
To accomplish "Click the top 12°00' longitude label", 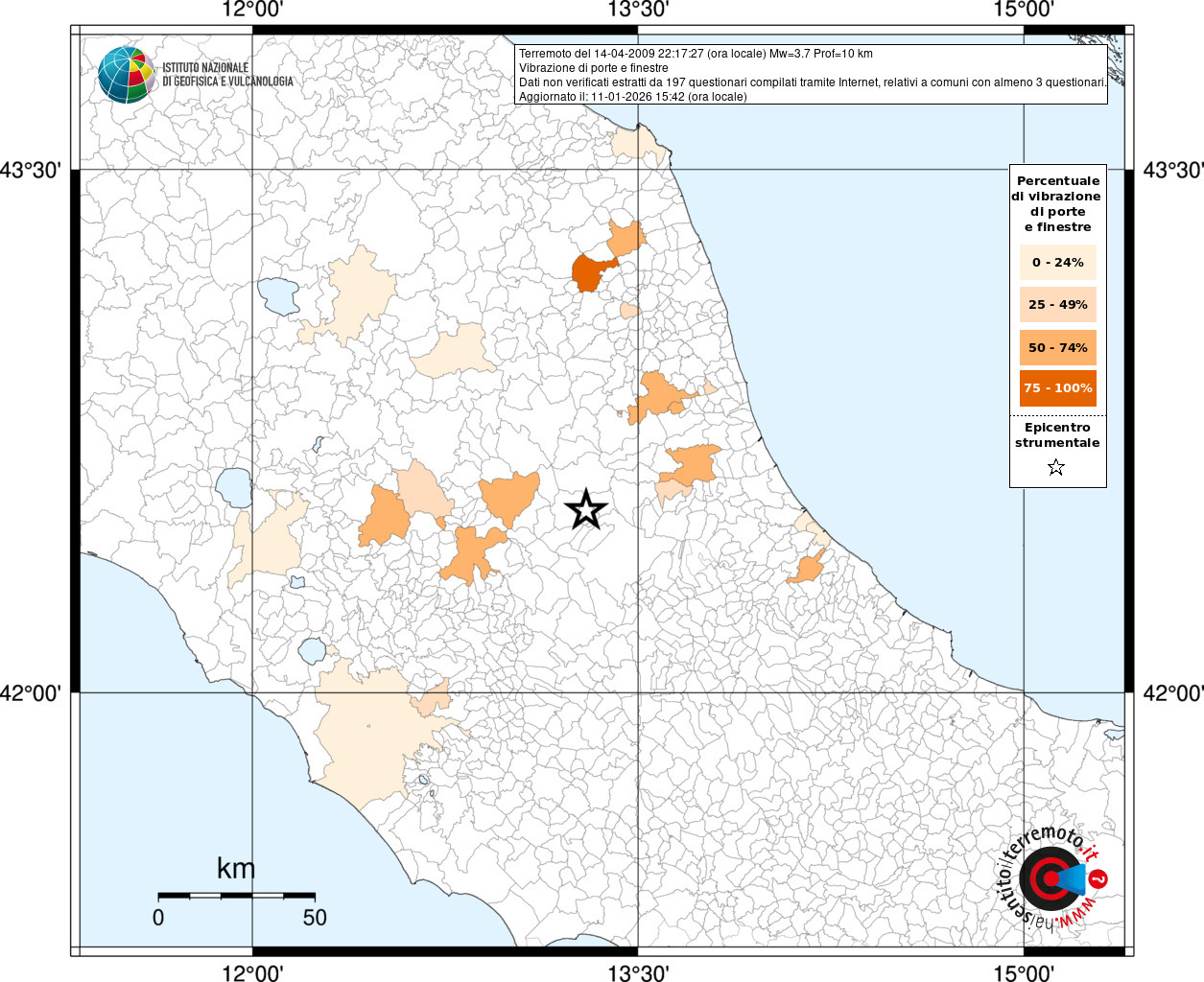I will pos(252,10).
